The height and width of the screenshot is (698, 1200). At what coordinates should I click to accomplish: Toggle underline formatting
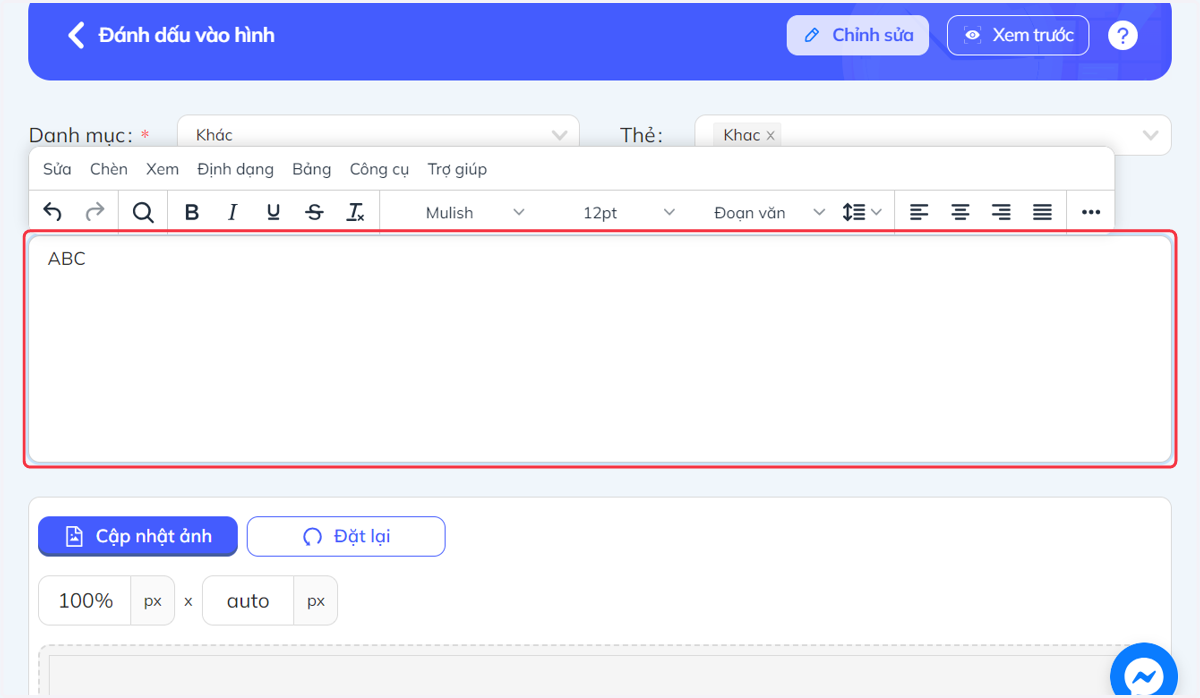273,212
